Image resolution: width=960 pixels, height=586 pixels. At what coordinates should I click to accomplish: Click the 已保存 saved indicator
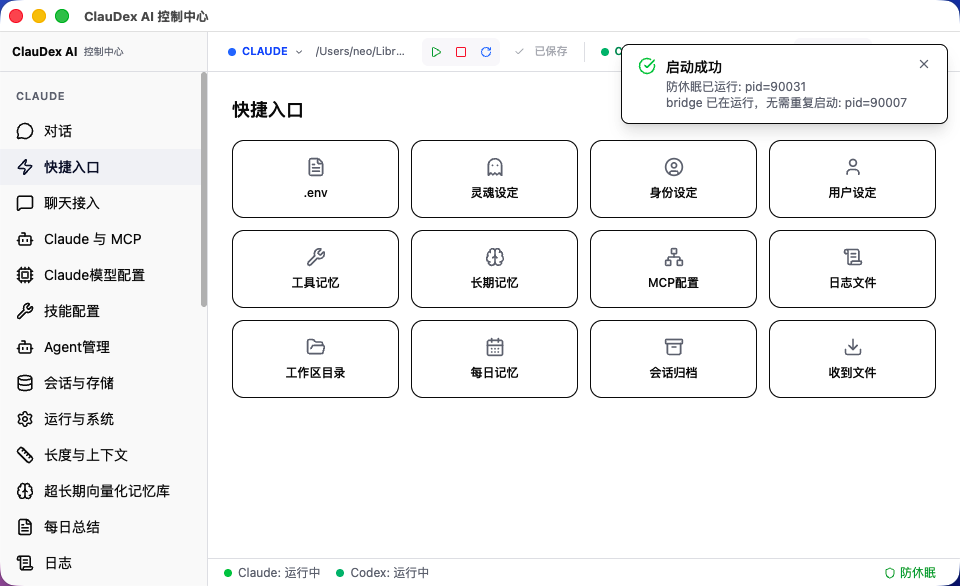click(542, 51)
